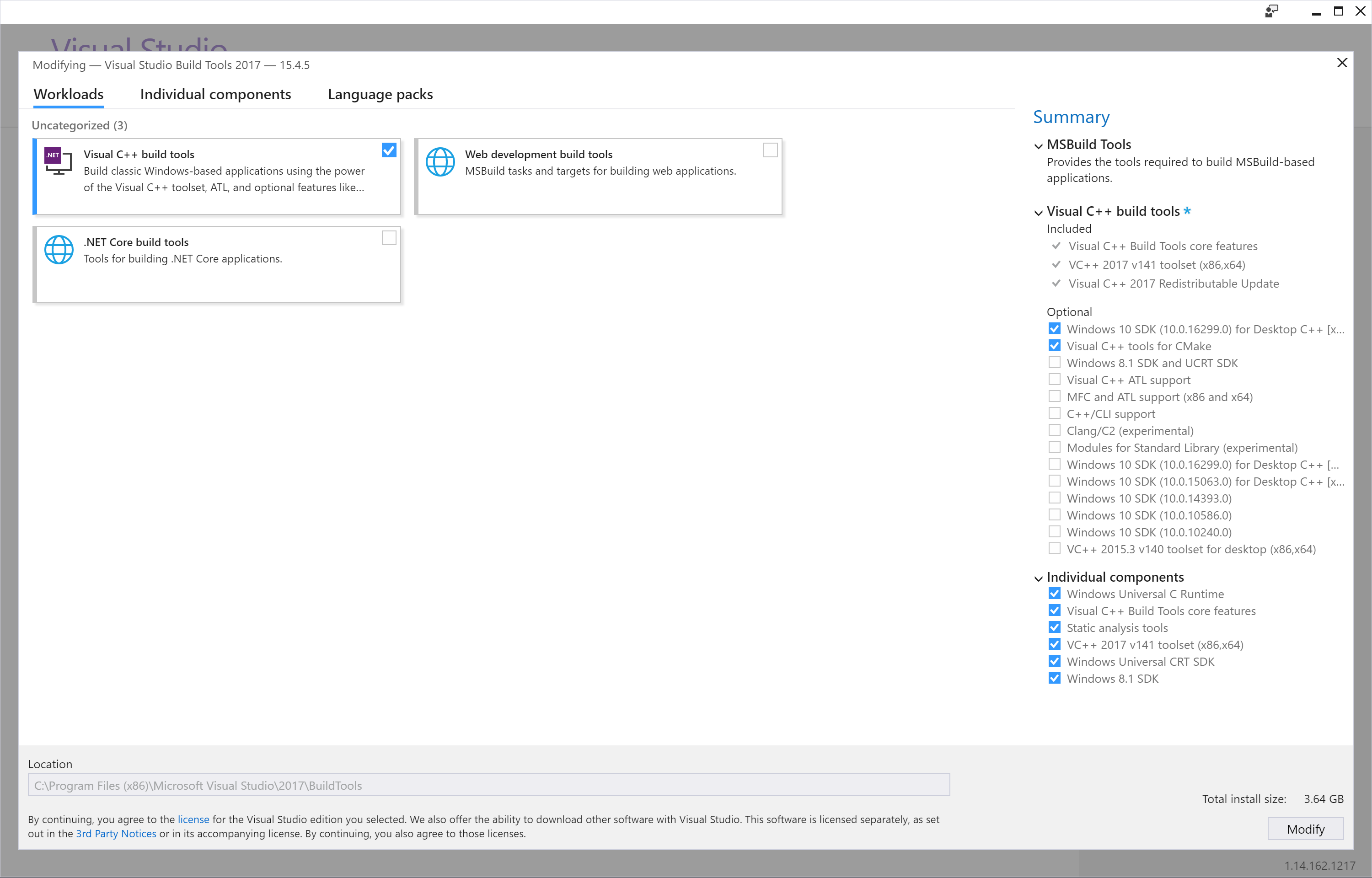The width and height of the screenshot is (1372, 878).
Task: Uncheck Windows Universal C Runtime component
Action: pyautogui.click(x=1054, y=594)
